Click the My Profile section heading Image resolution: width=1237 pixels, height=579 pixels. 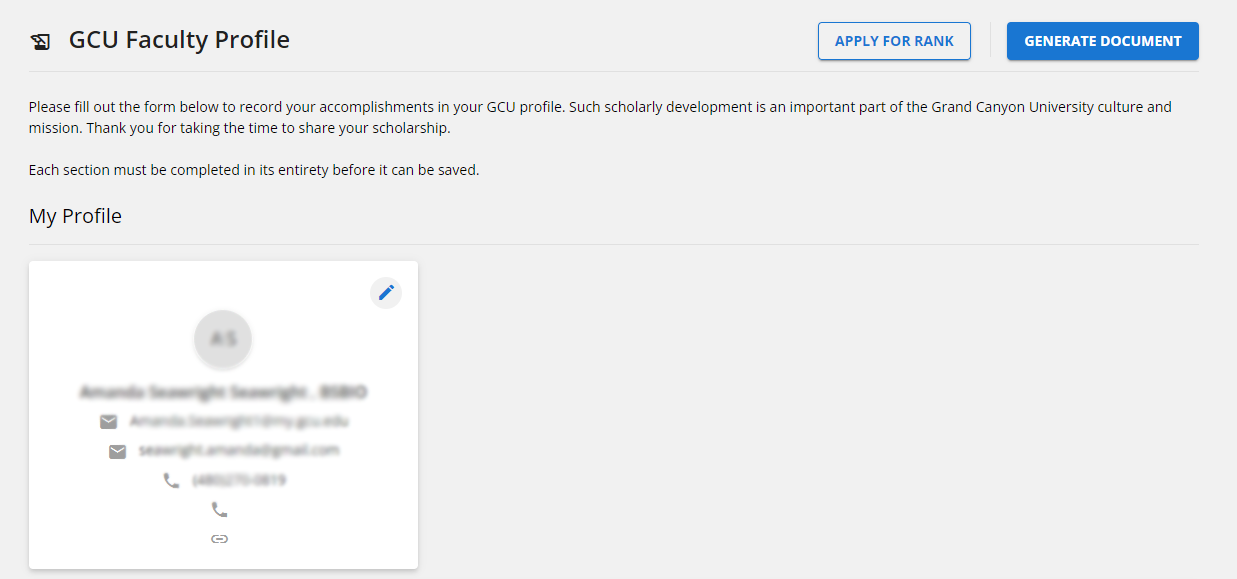[x=75, y=216]
